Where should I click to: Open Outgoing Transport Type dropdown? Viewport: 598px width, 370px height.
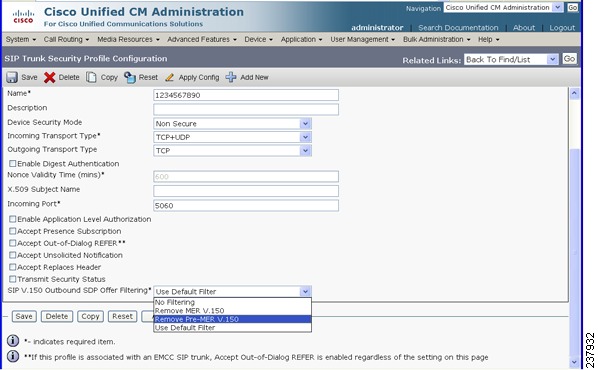(232, 151)
